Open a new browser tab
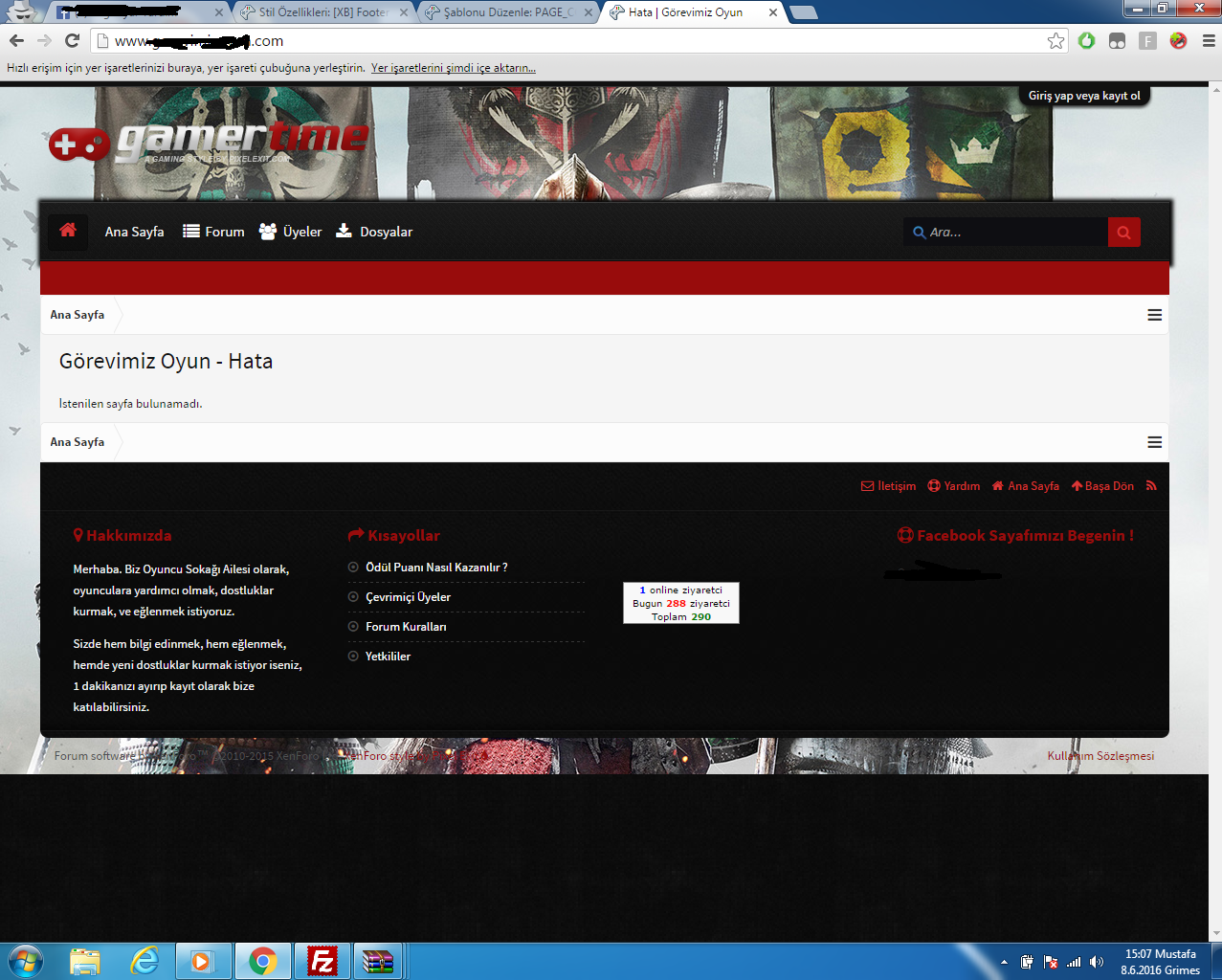This screenshot has width=1222, height=980. (x=804, y=12)
